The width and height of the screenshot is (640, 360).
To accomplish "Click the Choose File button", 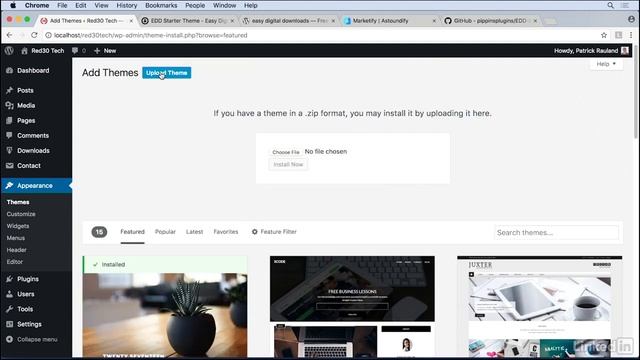I will point(286,152).
